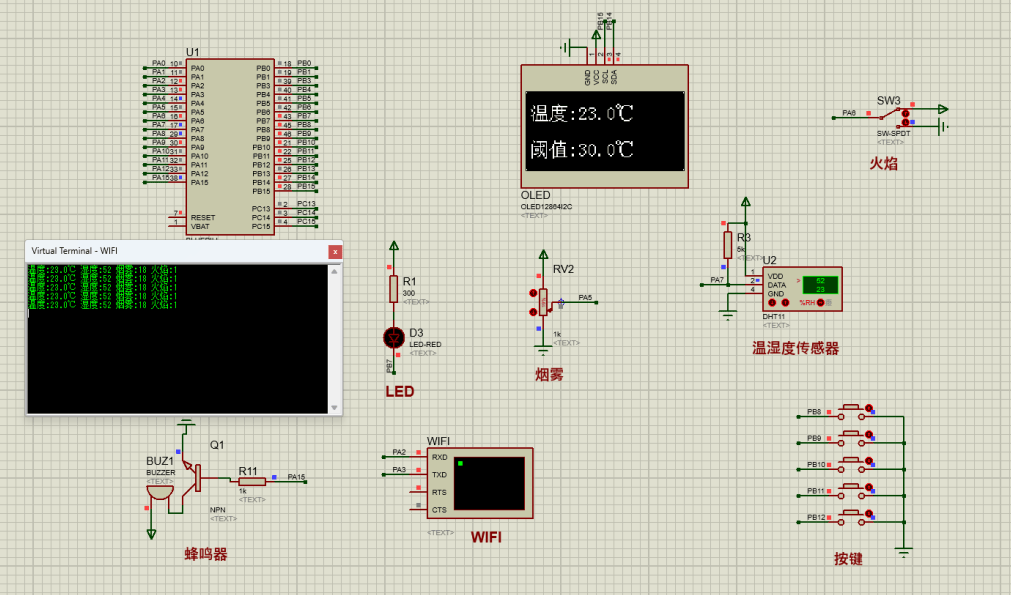This screenshot has width=1011, height=595.
Task: Click the WIFI virtual terminal module screen
Action: click(488, 483)
